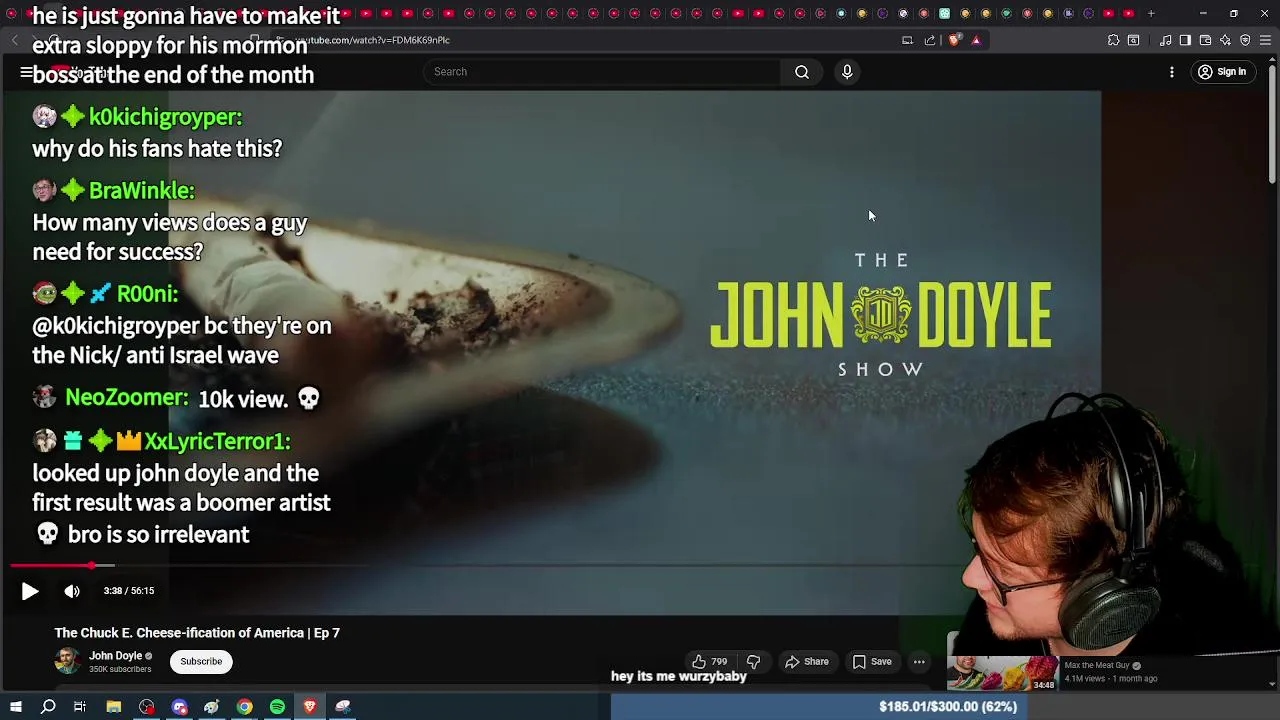Click the 3:38 / 56:15 time display
This screenshot has width=1280, height=720.
[x=129, y=591]
